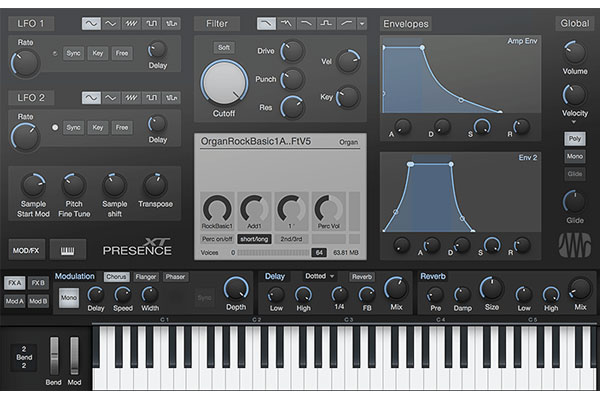Click the short/long button
This screenshot has height=400, width=600.
click(x=254, y=239)
